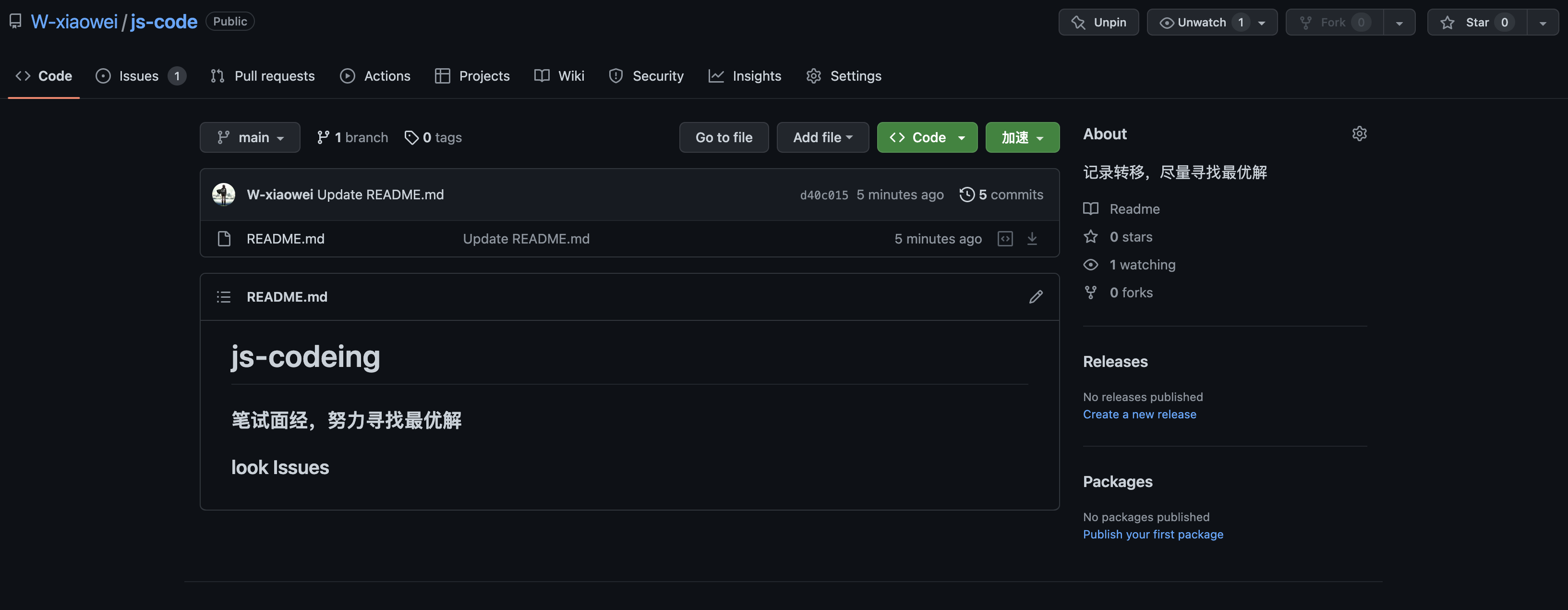The width and height of the screenshot is (1568, 610).
Task: Click the About description 记录转移 text
Action: click(1175, 173)
